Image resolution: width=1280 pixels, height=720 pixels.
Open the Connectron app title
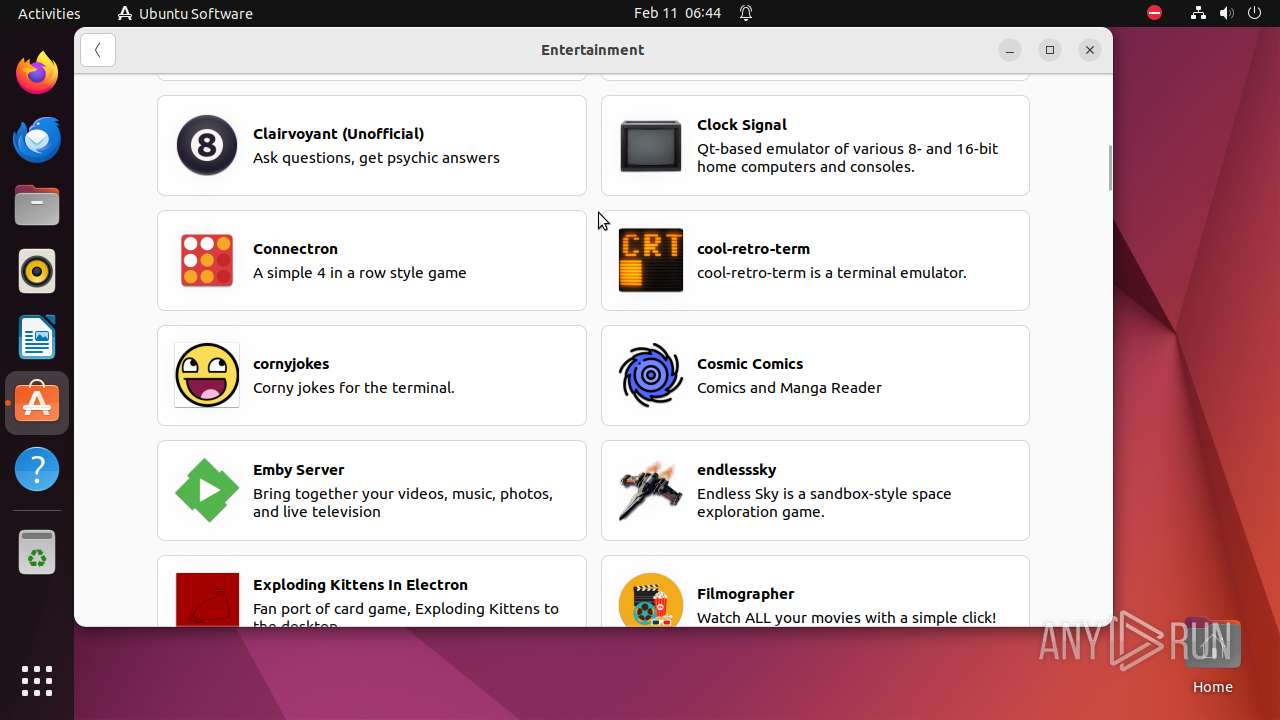(295, 249)
